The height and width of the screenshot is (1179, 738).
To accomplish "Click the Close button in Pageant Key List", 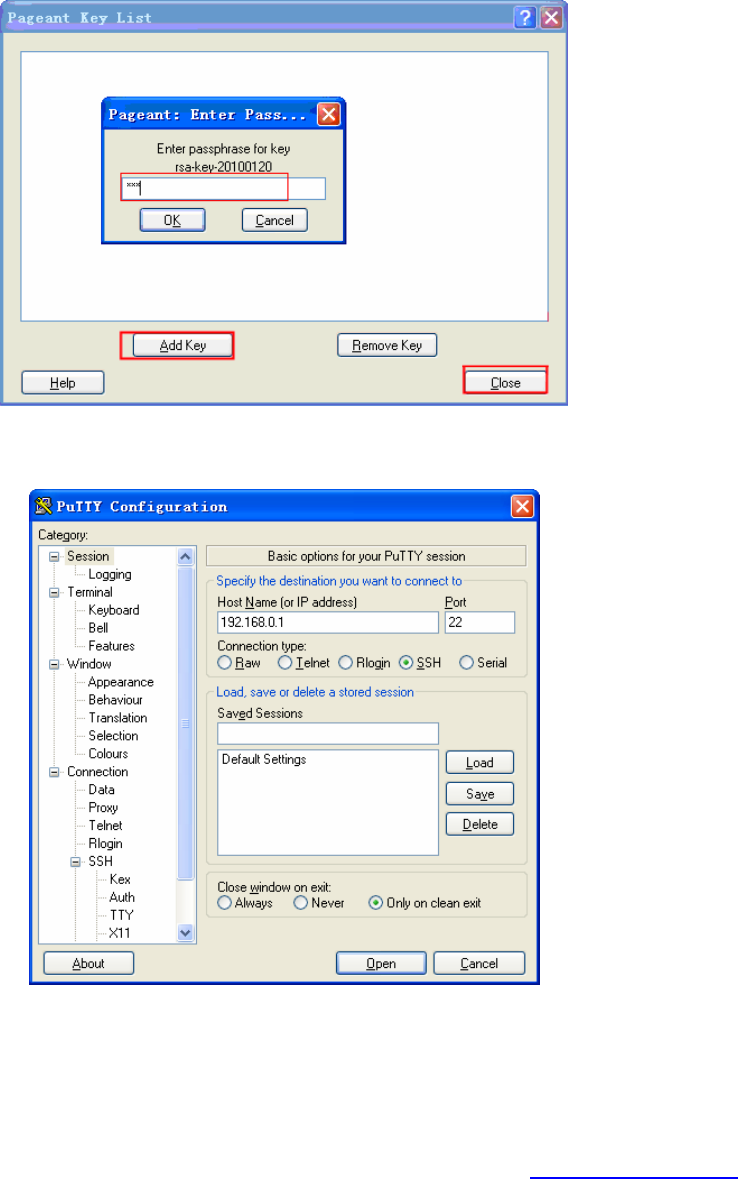I will [506, 383].
